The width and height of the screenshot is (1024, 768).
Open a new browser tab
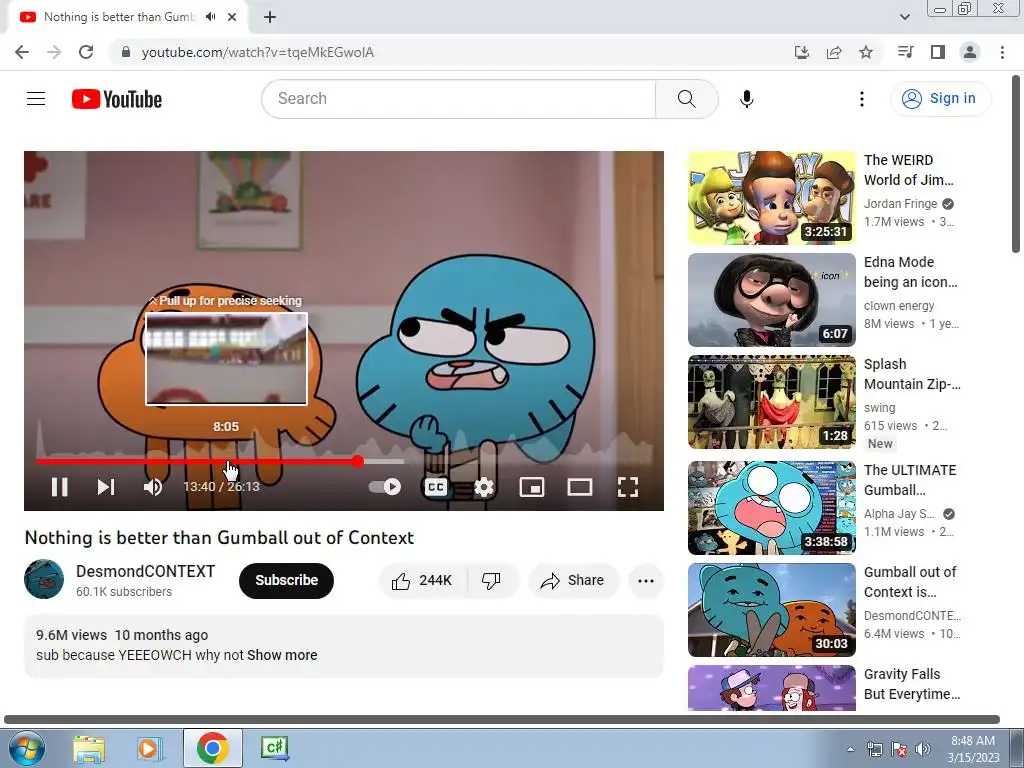pyautogui.click(x=270, y=17)
